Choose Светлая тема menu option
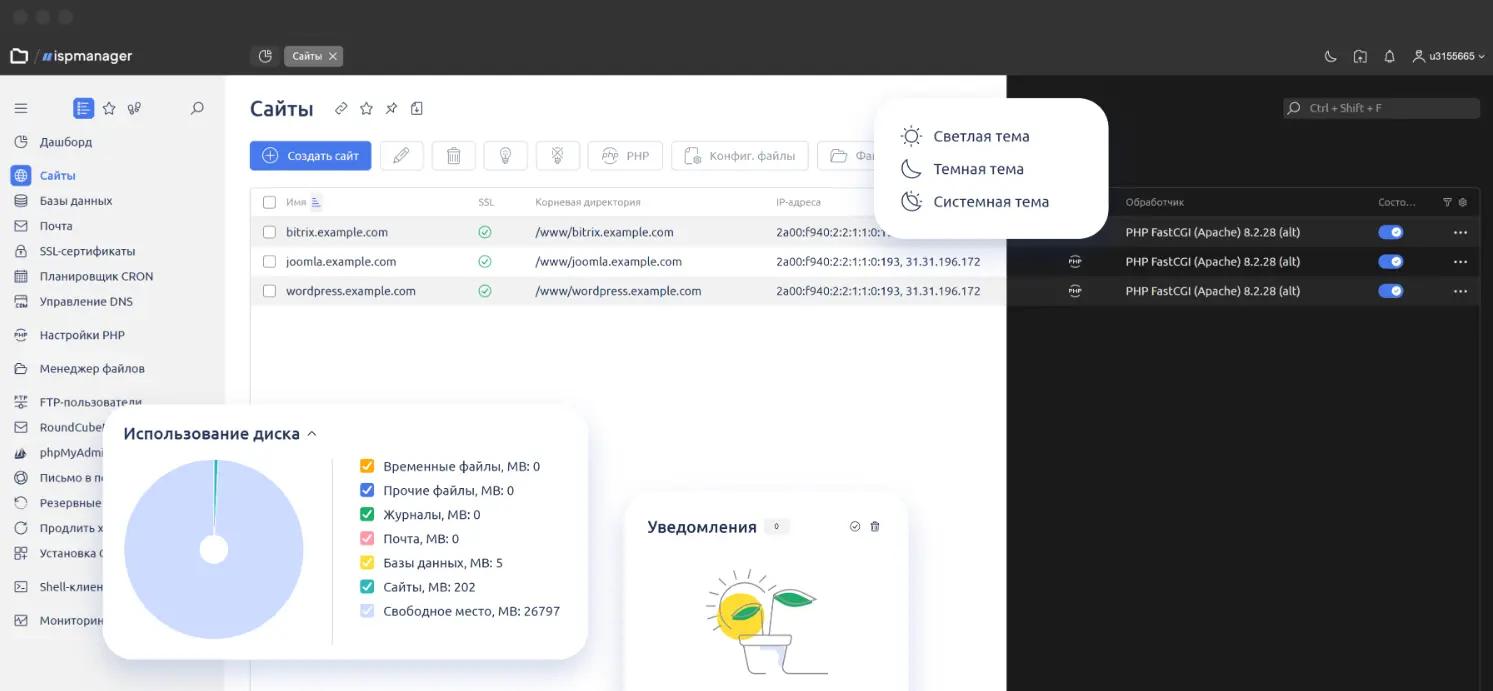The width and height of the screenshot is (1493, 691). (965, 136)
